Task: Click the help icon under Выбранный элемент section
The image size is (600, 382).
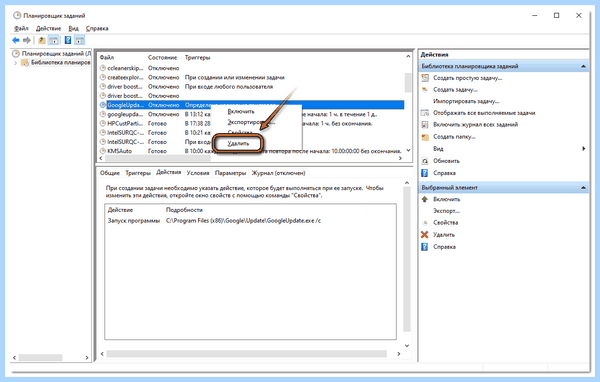Action: 425,247
